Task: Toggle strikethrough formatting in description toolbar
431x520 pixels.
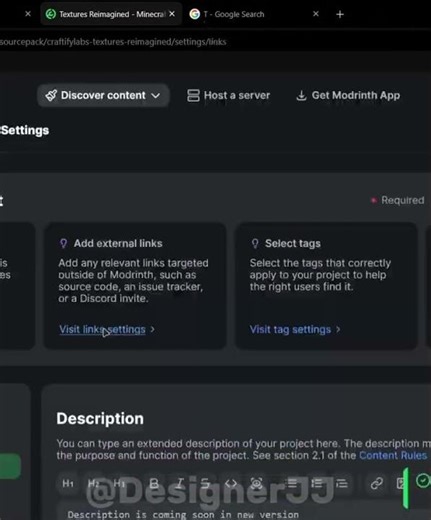Action: tap(205, 483)
